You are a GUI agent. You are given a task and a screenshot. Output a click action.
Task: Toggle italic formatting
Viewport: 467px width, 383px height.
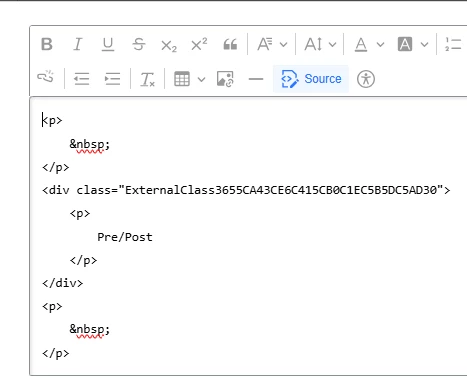point(77,44)
